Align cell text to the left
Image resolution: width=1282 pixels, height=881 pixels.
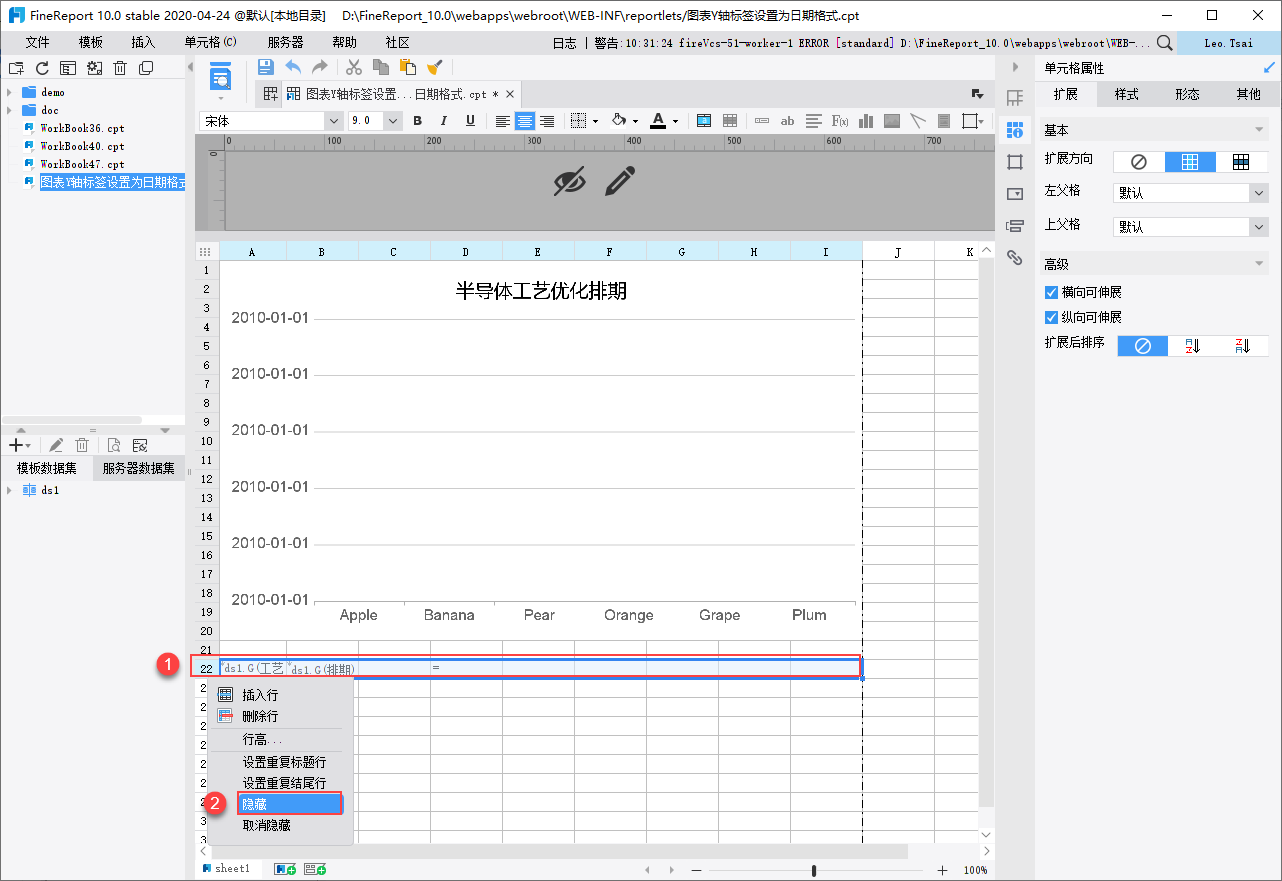coord(503,121)
